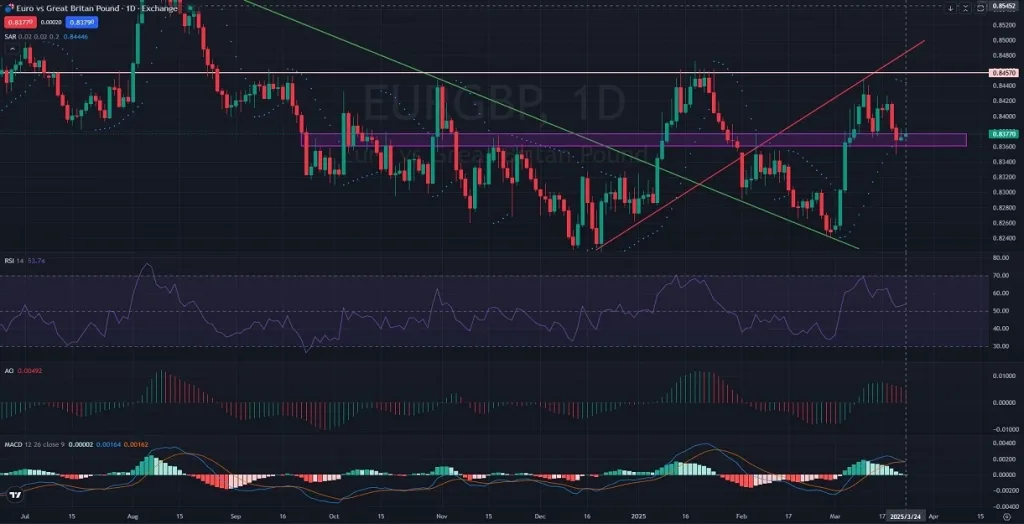Screen dimensions: 1024x524
Task: Click the down-arrow icon at chart top
Action: (x=951, y=8)
